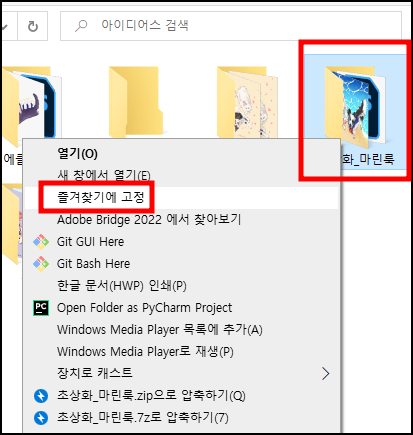The height and width of the screenshot is (435, 413).
Task: Click the Git GUI Here icon
Action: coord(41,242)
